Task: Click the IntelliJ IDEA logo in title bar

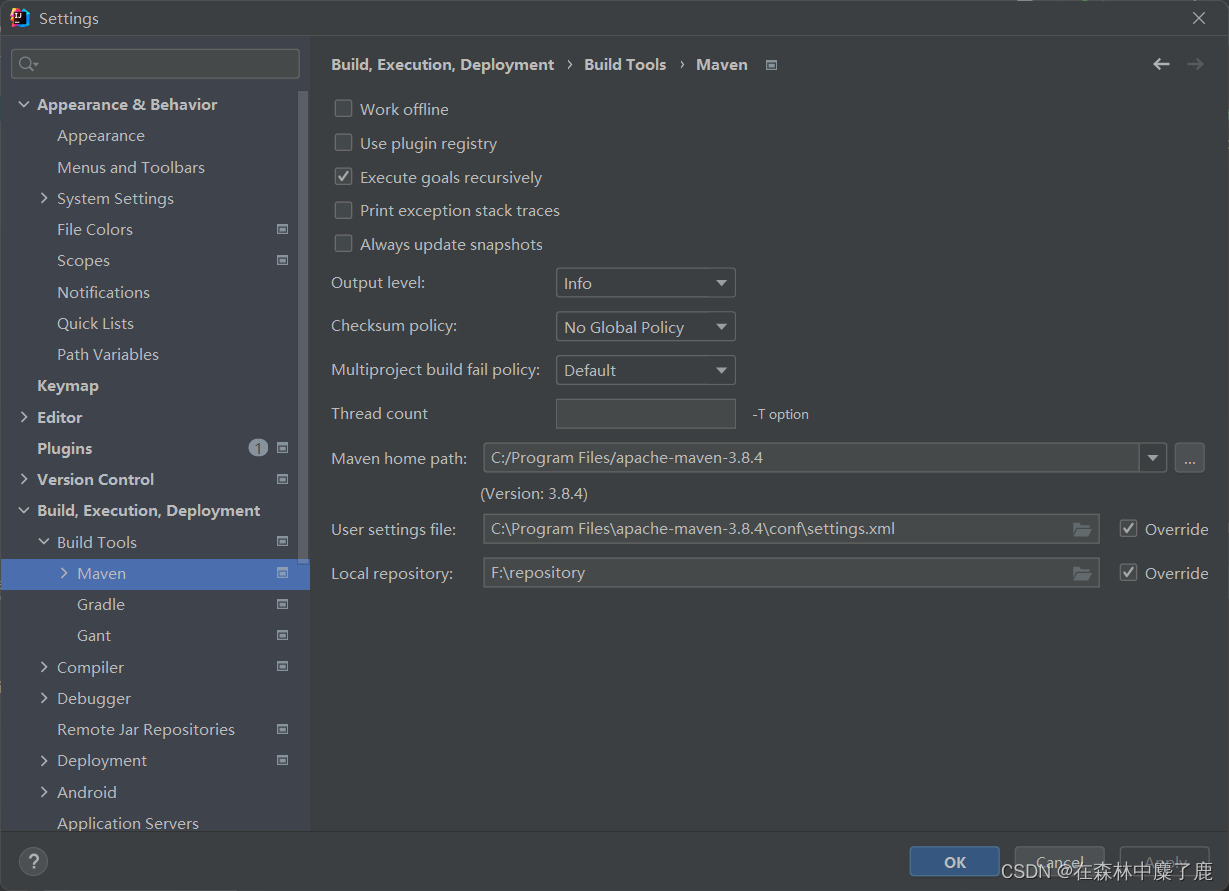Action: [20, 18]
